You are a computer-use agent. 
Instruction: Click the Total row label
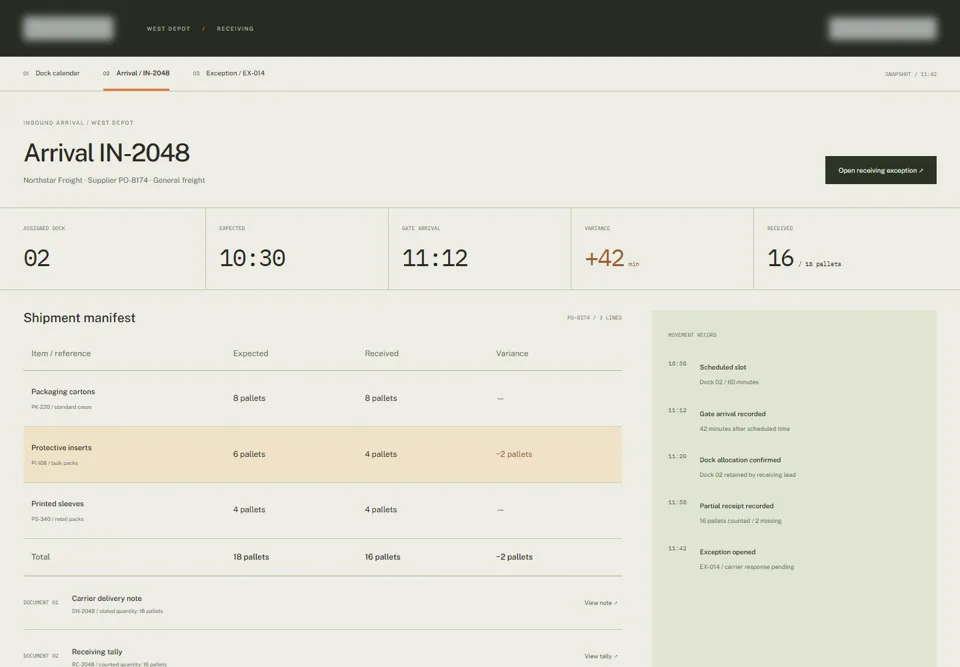40,557
